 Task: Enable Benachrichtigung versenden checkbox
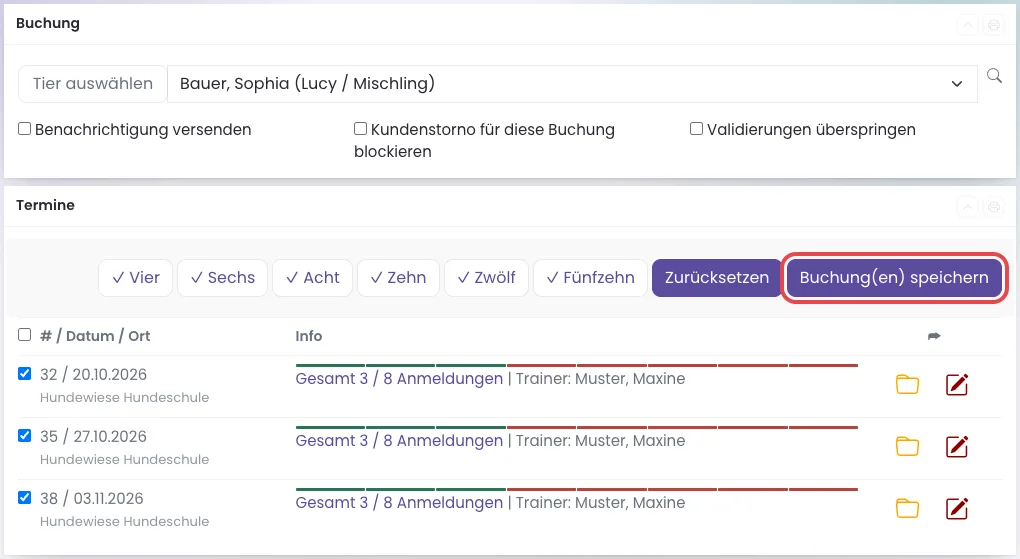click(x=25, y=129)
